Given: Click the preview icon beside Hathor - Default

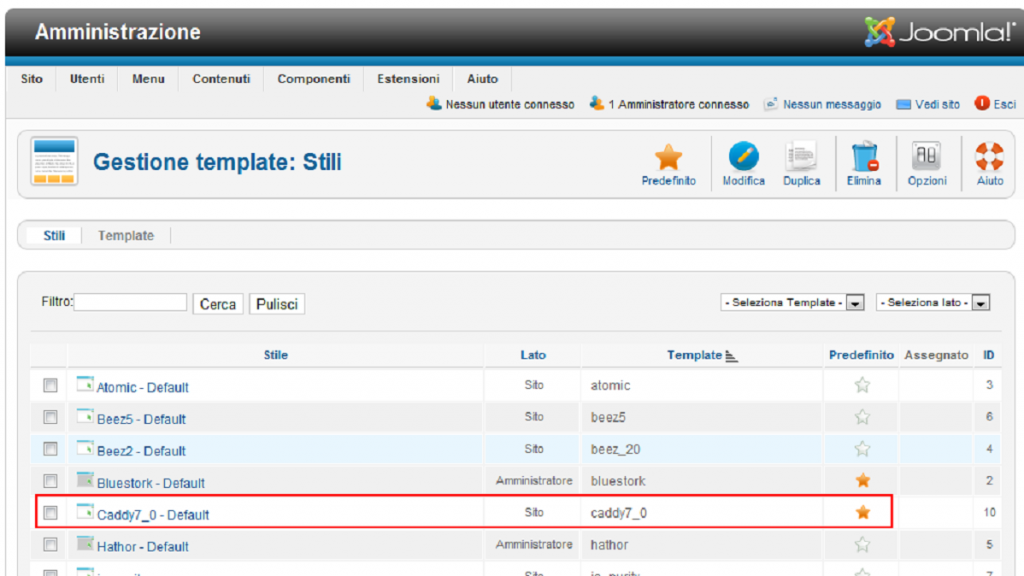Looking at the screenshot, I should (85, 543).
